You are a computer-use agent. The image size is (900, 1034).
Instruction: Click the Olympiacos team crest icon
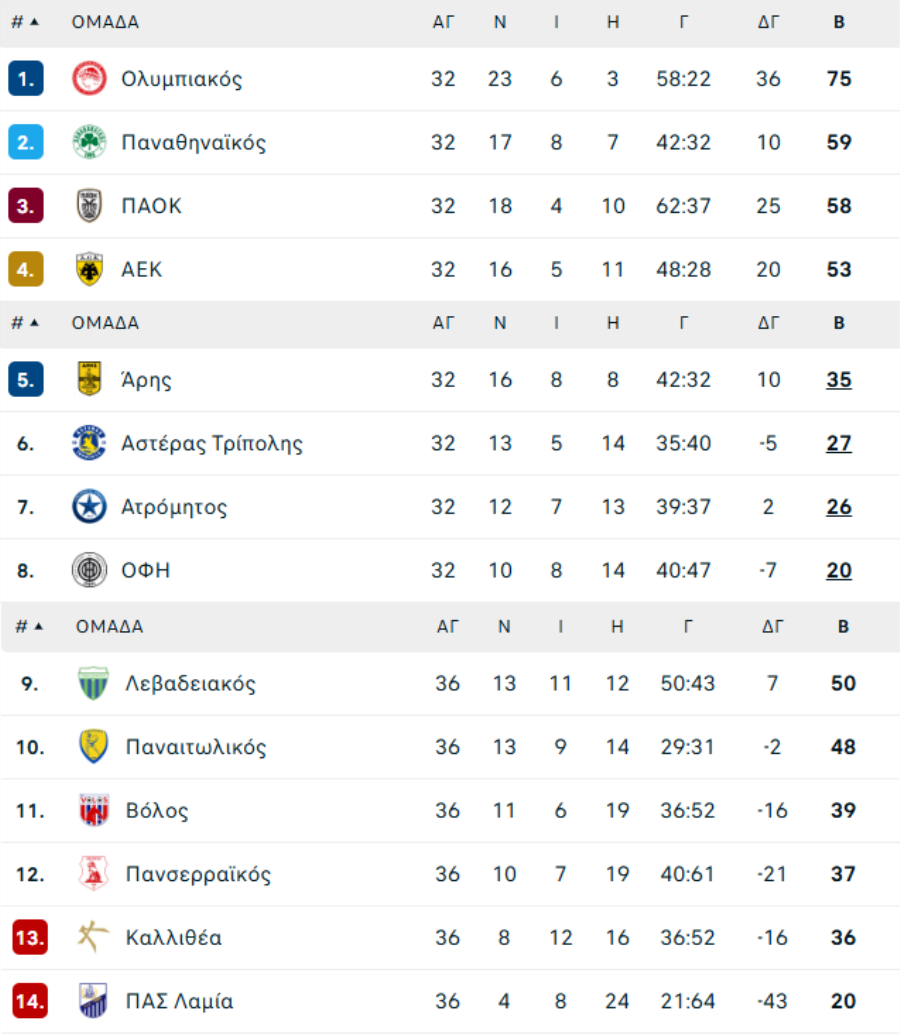tap(89, 78)
